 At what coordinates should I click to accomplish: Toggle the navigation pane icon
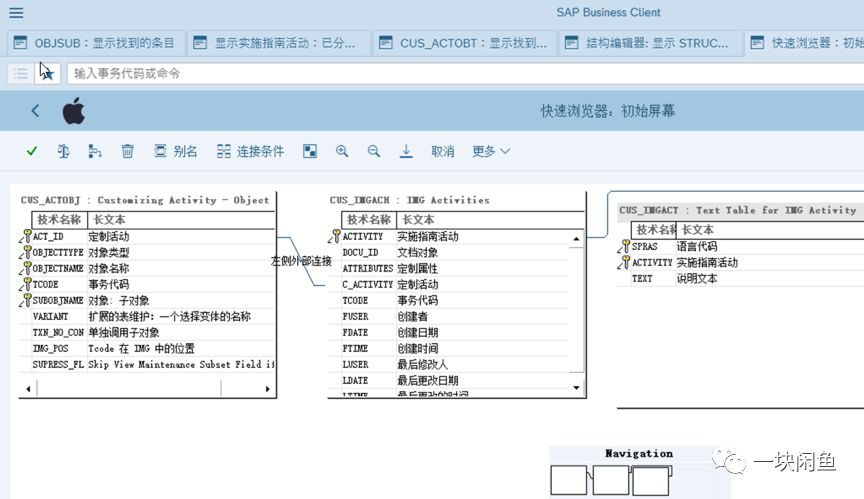coord(310,151)
